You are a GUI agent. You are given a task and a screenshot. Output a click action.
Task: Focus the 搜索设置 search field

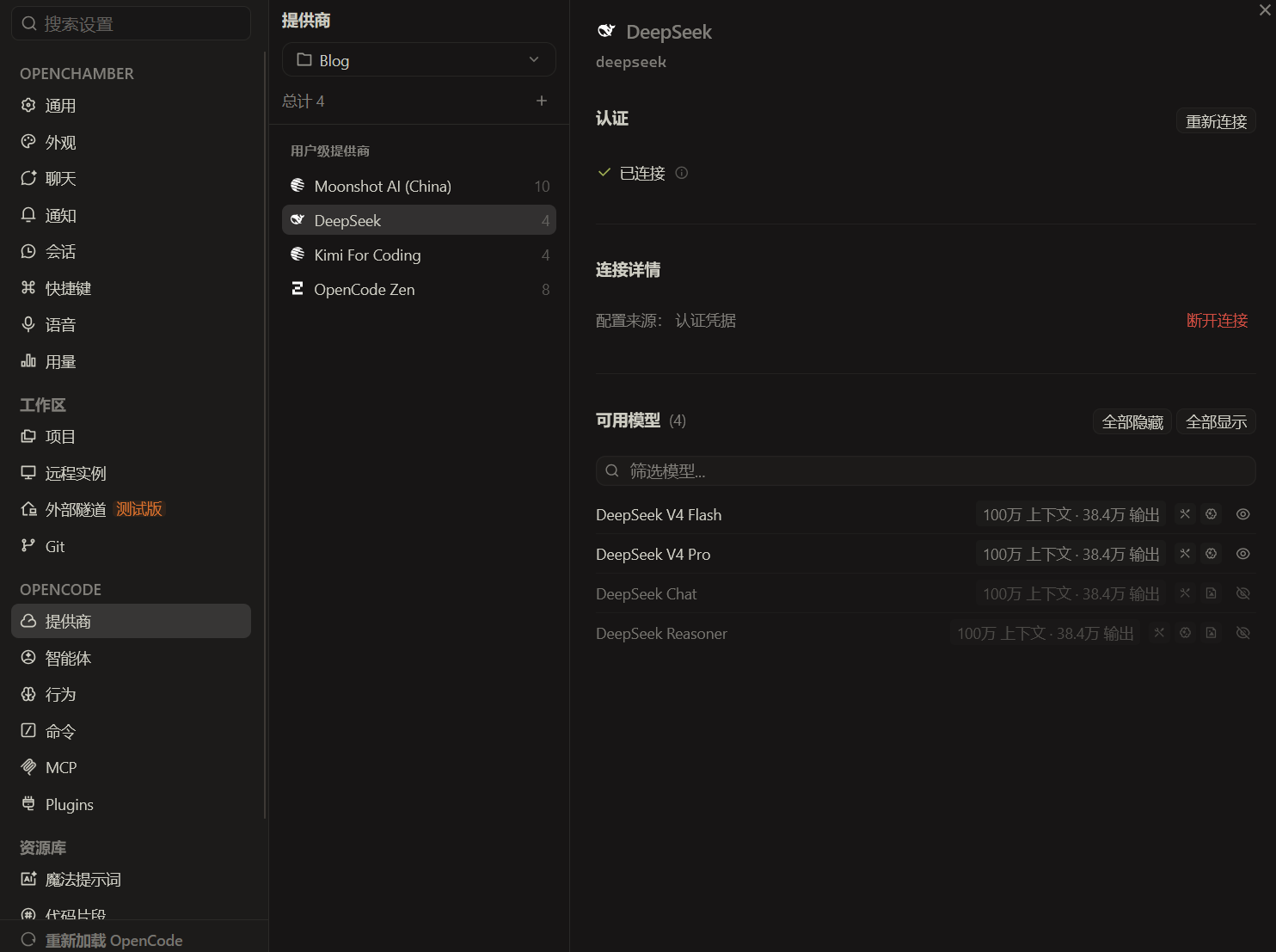tap(131, 23)
